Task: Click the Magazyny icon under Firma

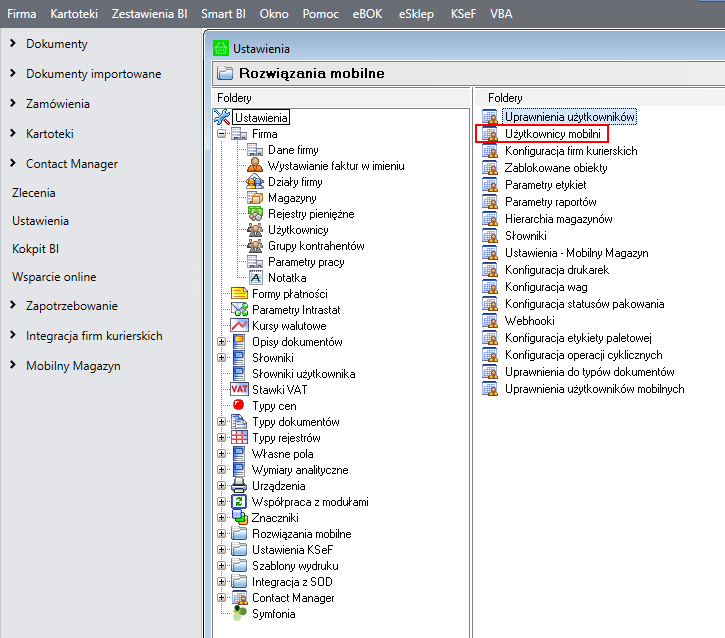Action: [255, 198]
